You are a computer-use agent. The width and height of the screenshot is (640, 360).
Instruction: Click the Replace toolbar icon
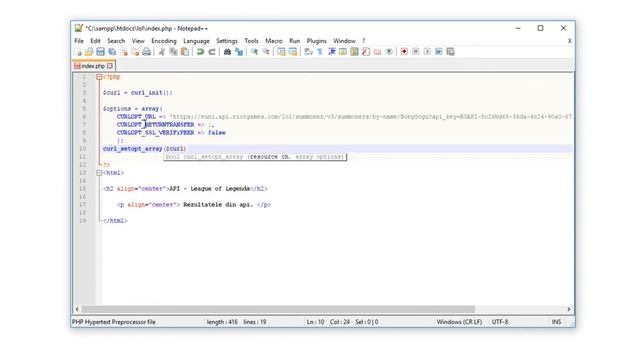[239, 52]
